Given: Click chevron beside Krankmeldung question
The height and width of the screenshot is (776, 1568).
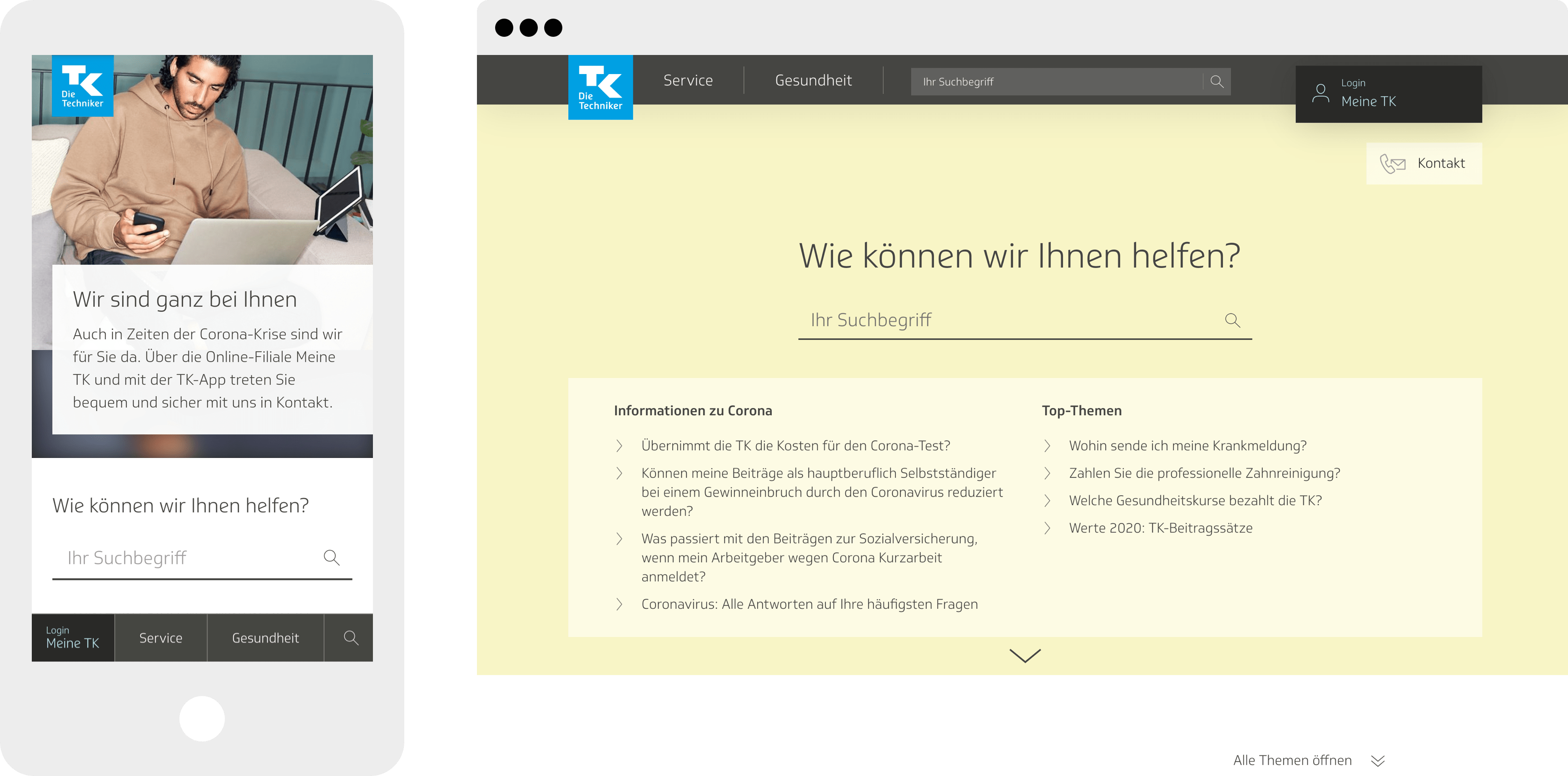Looking at the screenshot, I should [1047, 446].
